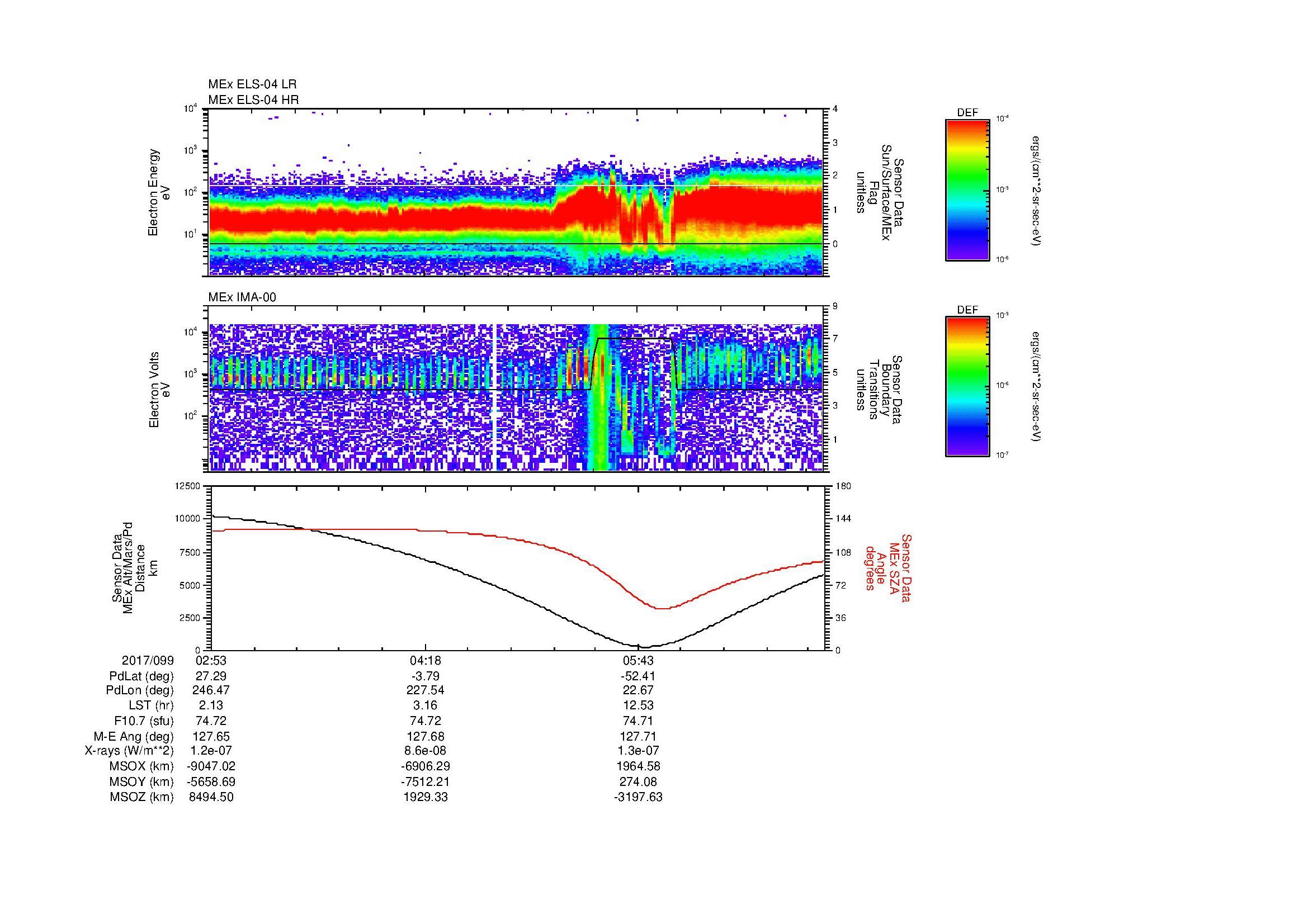This screenshot has width=1308, height=924.
Task: Click the PdLat value '-52.41'
Action: coord(638,676)
